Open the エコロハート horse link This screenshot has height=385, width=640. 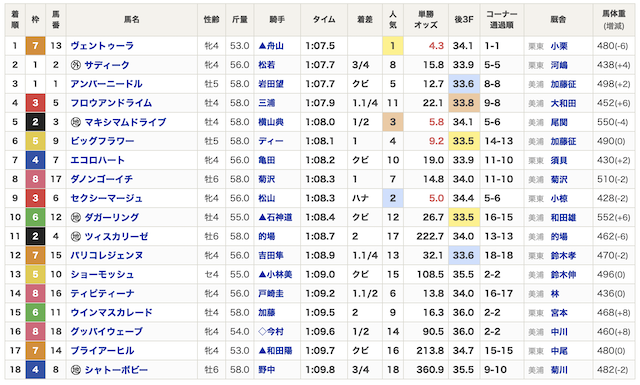point(97,160)
